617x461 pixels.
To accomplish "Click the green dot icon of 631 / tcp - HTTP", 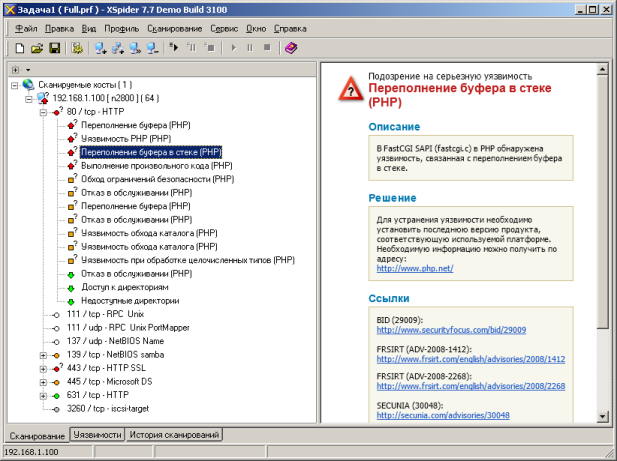I will pyautogui.click(x=56, y=396).
